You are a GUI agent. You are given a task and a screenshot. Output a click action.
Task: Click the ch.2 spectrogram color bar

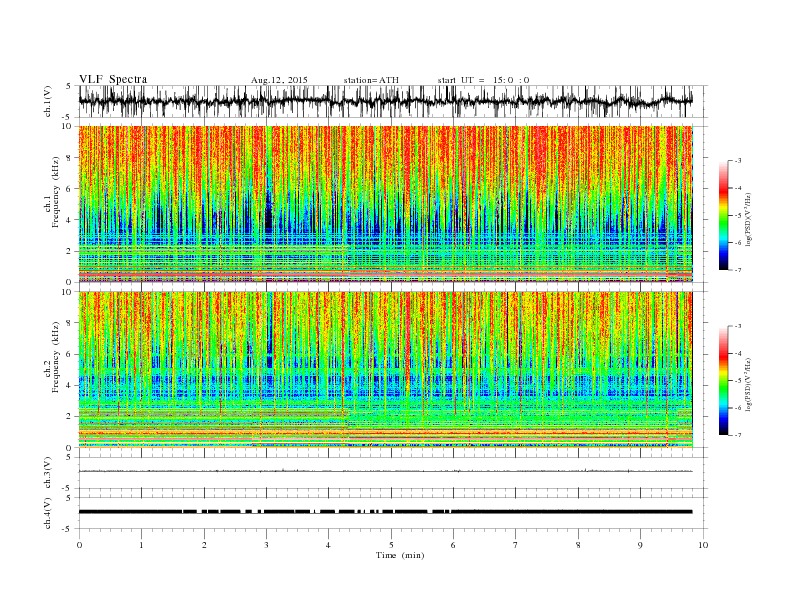click(x=724, y=381)
